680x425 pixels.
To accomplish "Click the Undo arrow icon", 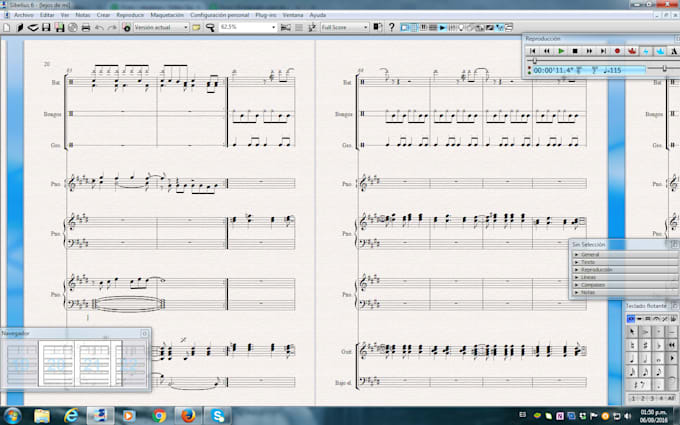I will coord(99,27).
